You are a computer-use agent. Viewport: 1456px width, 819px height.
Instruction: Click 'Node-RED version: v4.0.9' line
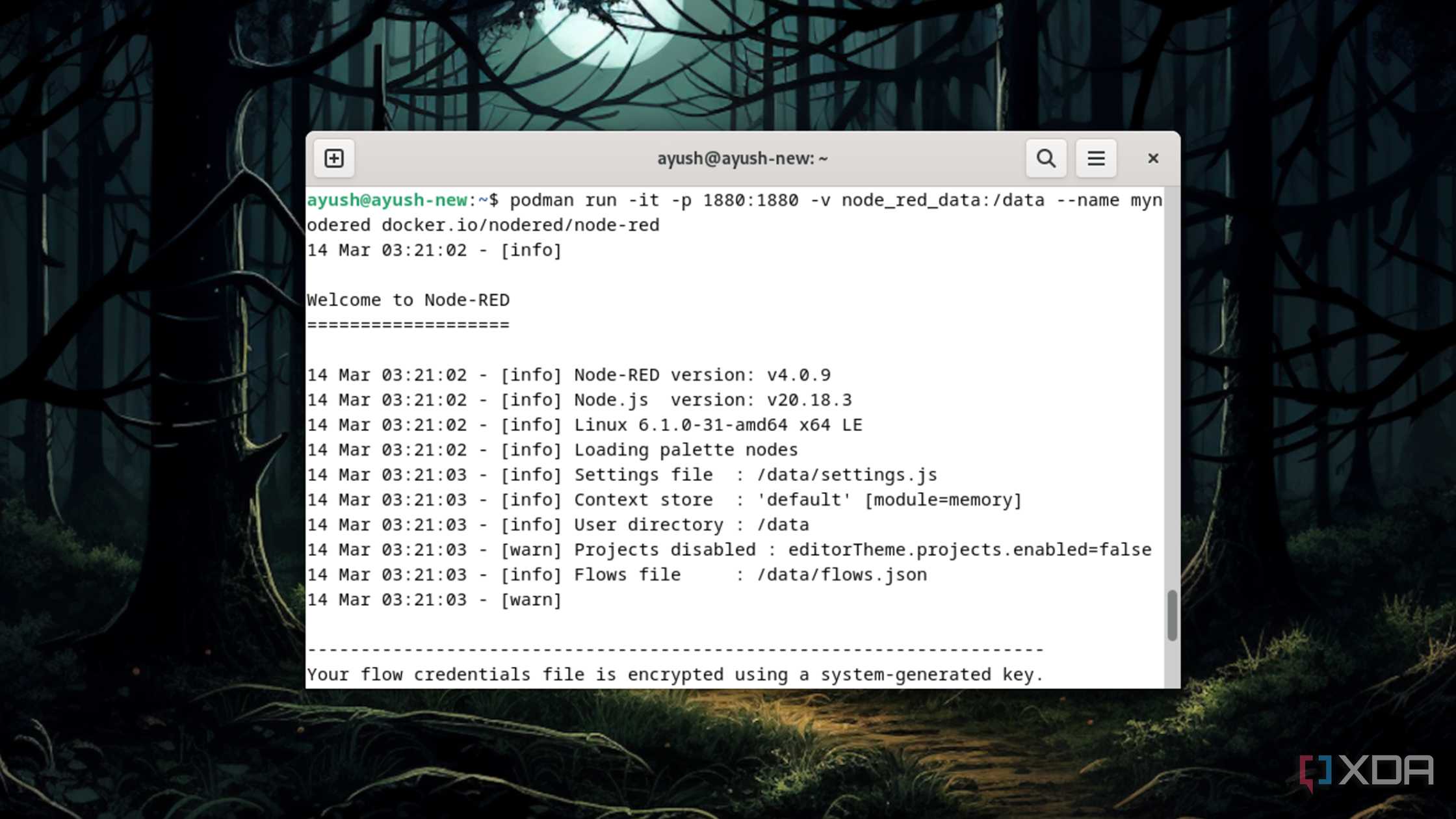(702, 375)
